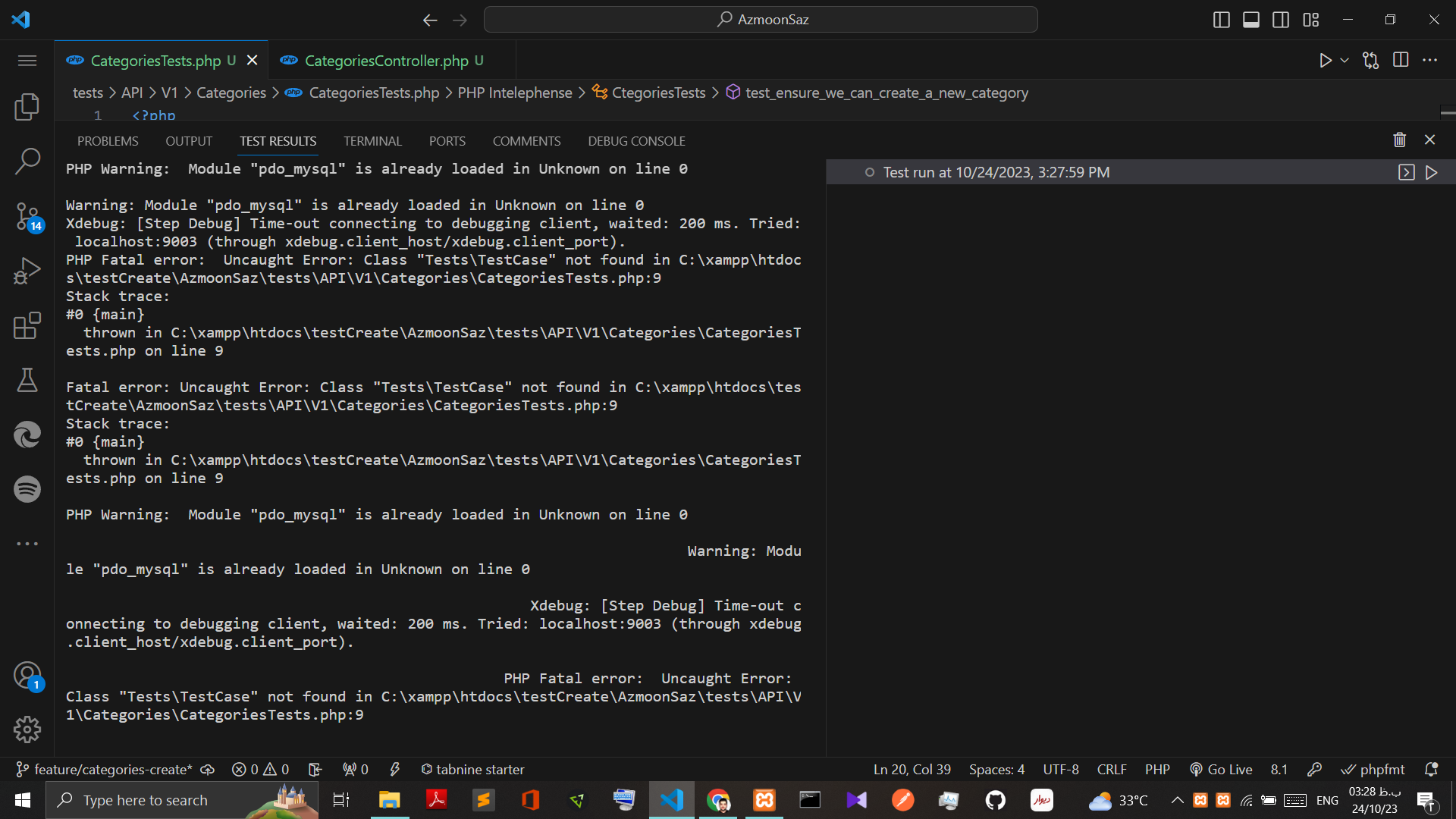
Task: Change encoding via UTF-8
Action: 1060,769
